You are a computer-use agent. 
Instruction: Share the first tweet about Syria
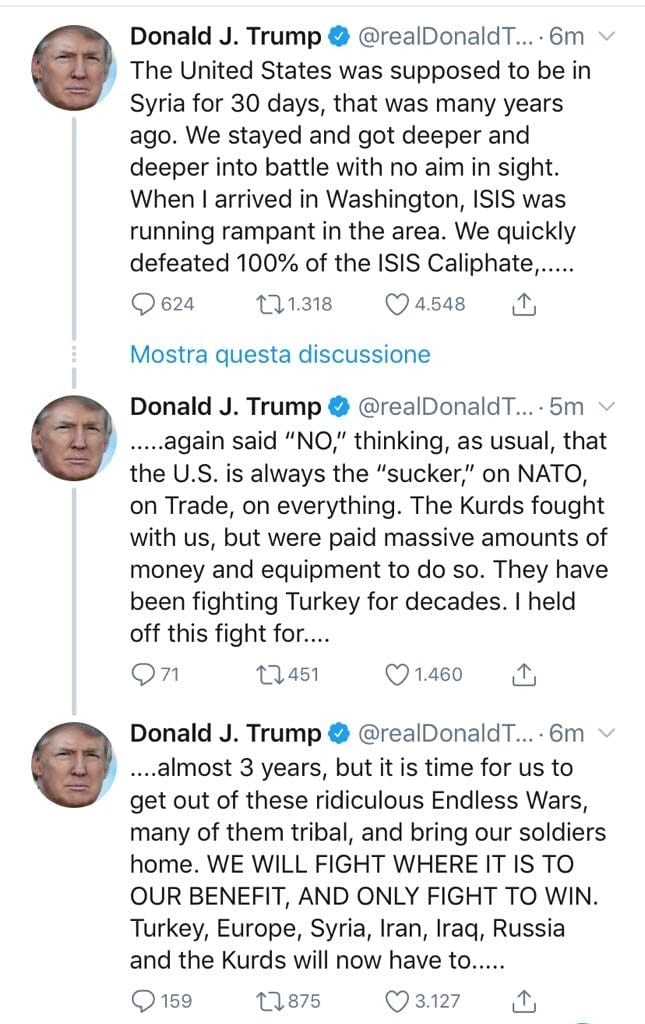(523, 304)
